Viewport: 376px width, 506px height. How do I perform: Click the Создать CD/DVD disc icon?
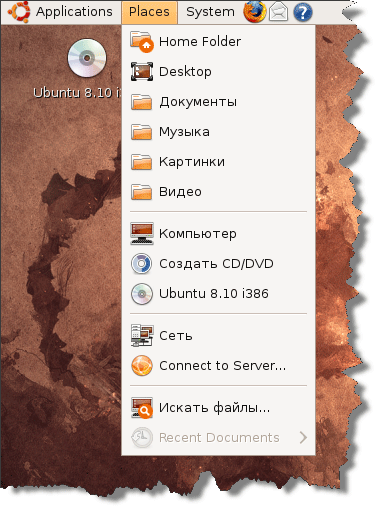(142, 263)
